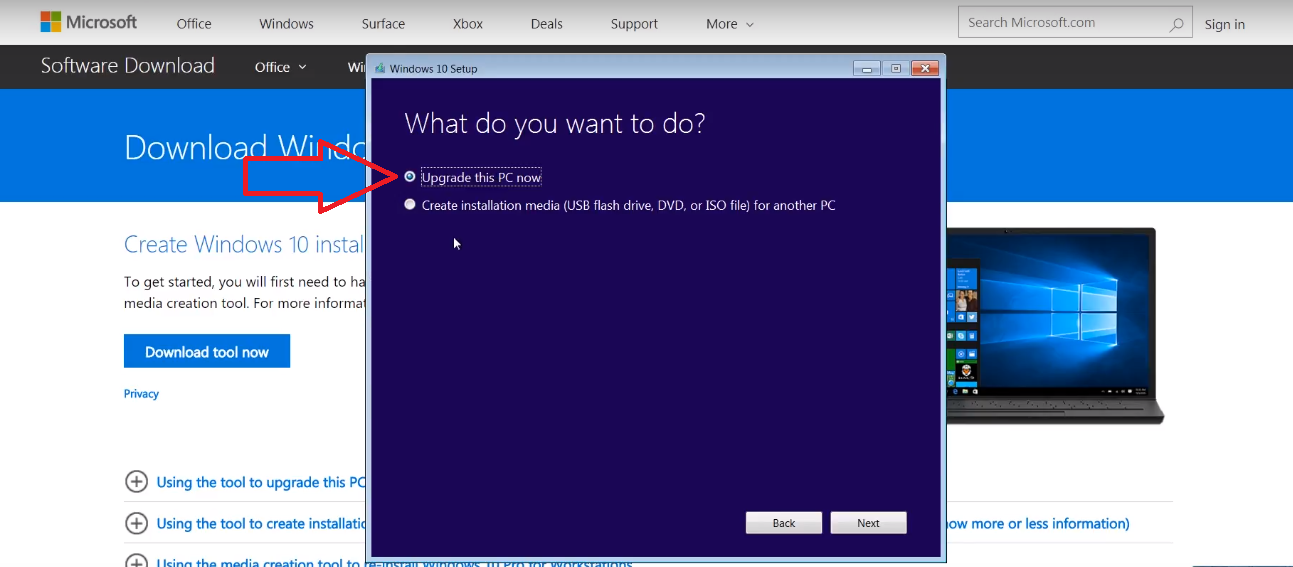Viewport: 1293px width, 567px height.
Task: Open the Support navigation item
Action: tap(634, 24)
